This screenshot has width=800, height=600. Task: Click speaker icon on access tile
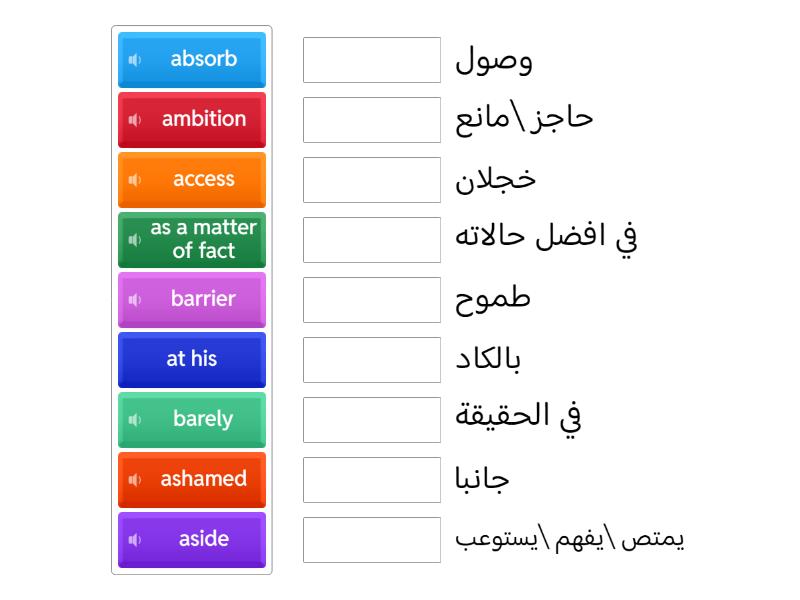(135, 180)
